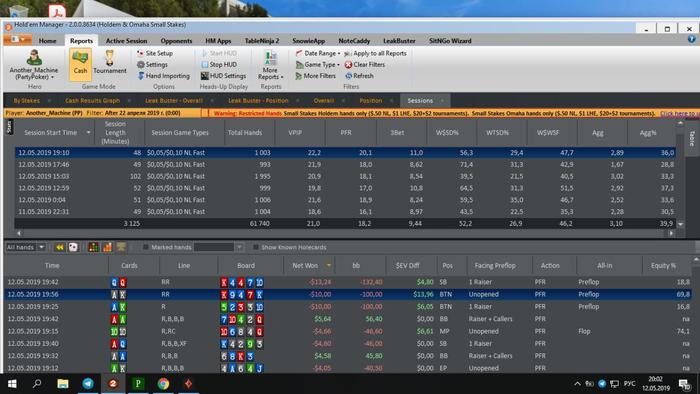Select session 12.05.2019 17:46
The width and height of the screenshot is (700, 394).
pos(345,164)
